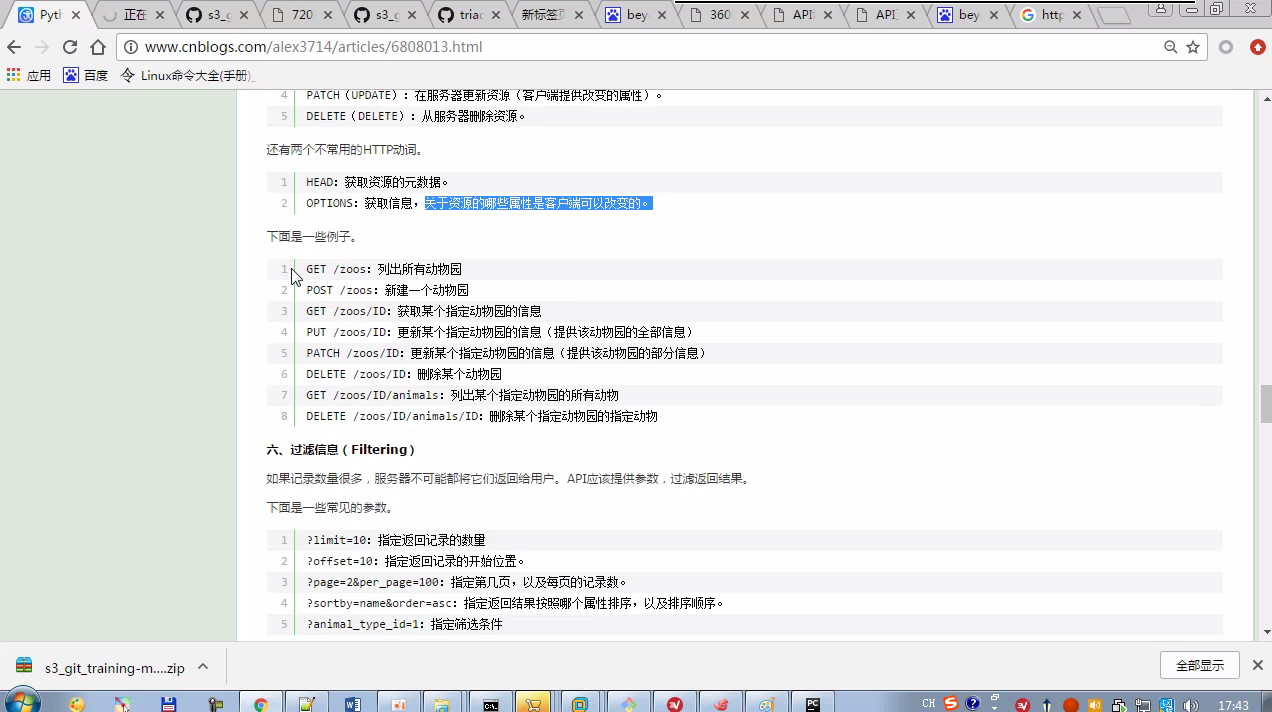Click the Sogou input method S icon
Screen dimensions: 1272x712
pos(951,704)
